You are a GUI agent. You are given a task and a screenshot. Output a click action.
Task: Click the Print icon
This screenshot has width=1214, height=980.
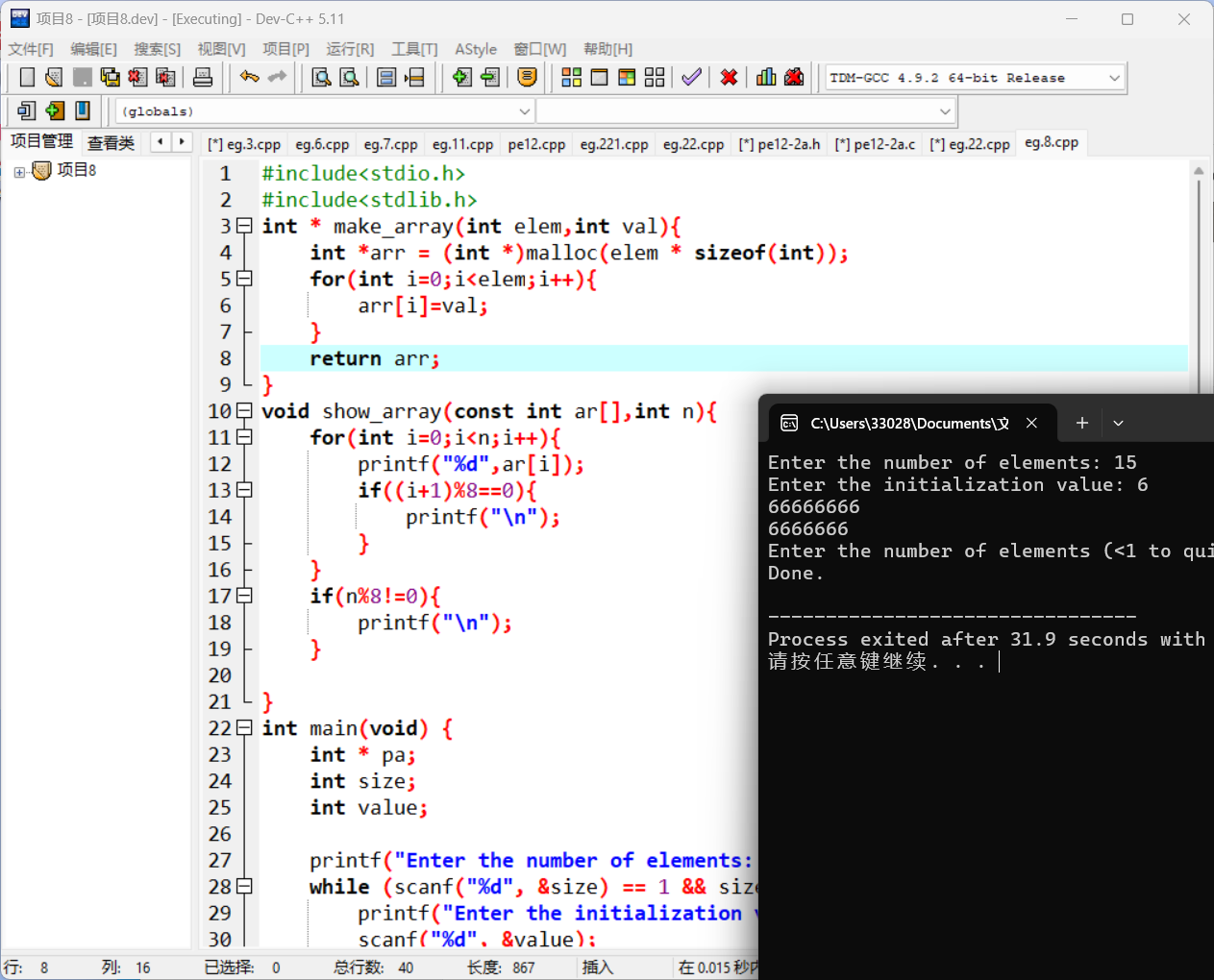[x=203, y=78]
